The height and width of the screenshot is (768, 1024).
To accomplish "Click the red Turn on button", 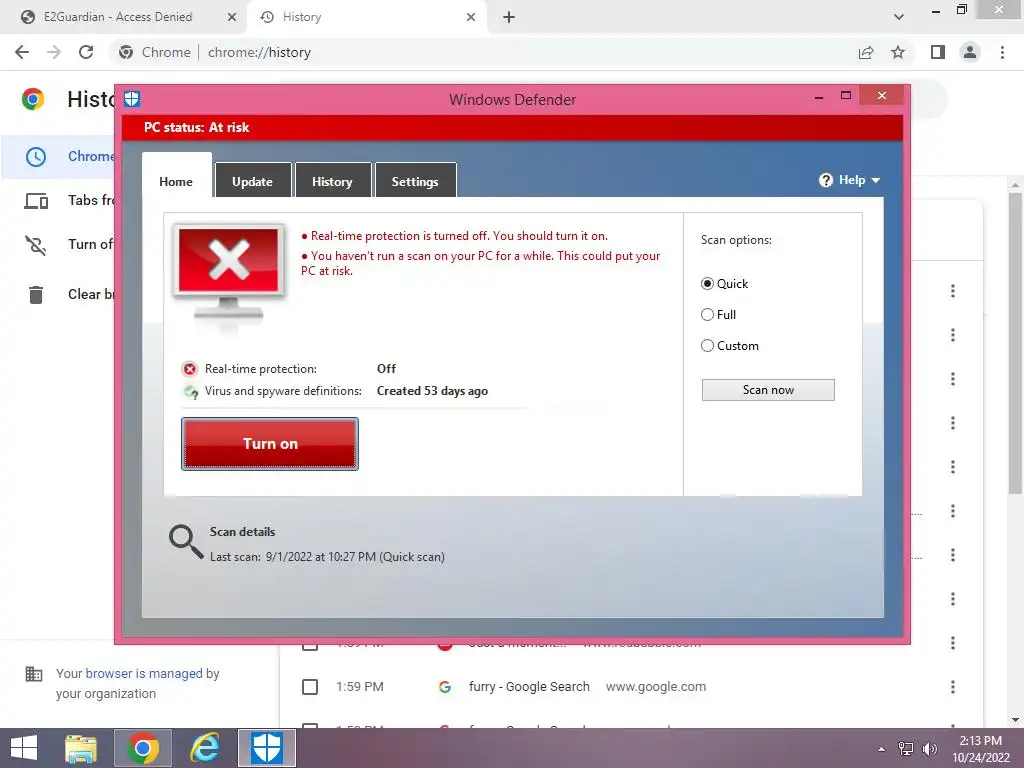I will coord(270,443).
